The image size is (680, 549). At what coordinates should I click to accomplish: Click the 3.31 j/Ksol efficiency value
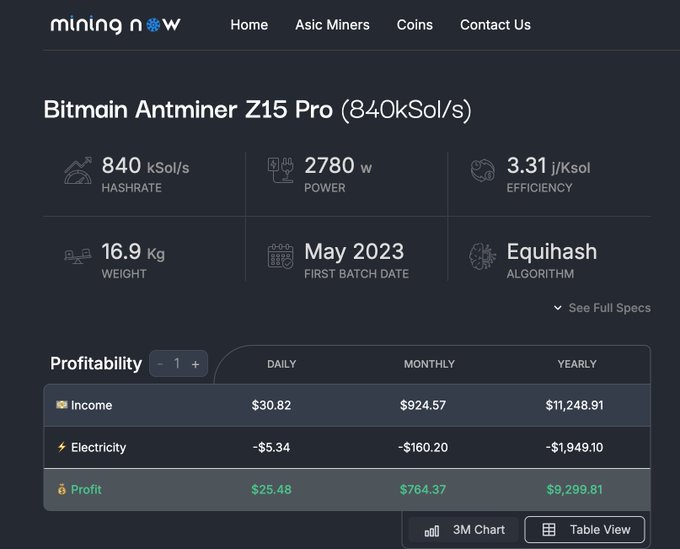coord(549,166)
